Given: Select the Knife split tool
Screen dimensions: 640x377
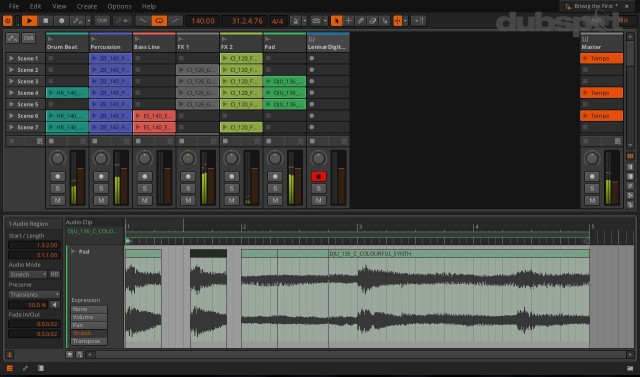Looking at the screenshot, I should 384,20.
